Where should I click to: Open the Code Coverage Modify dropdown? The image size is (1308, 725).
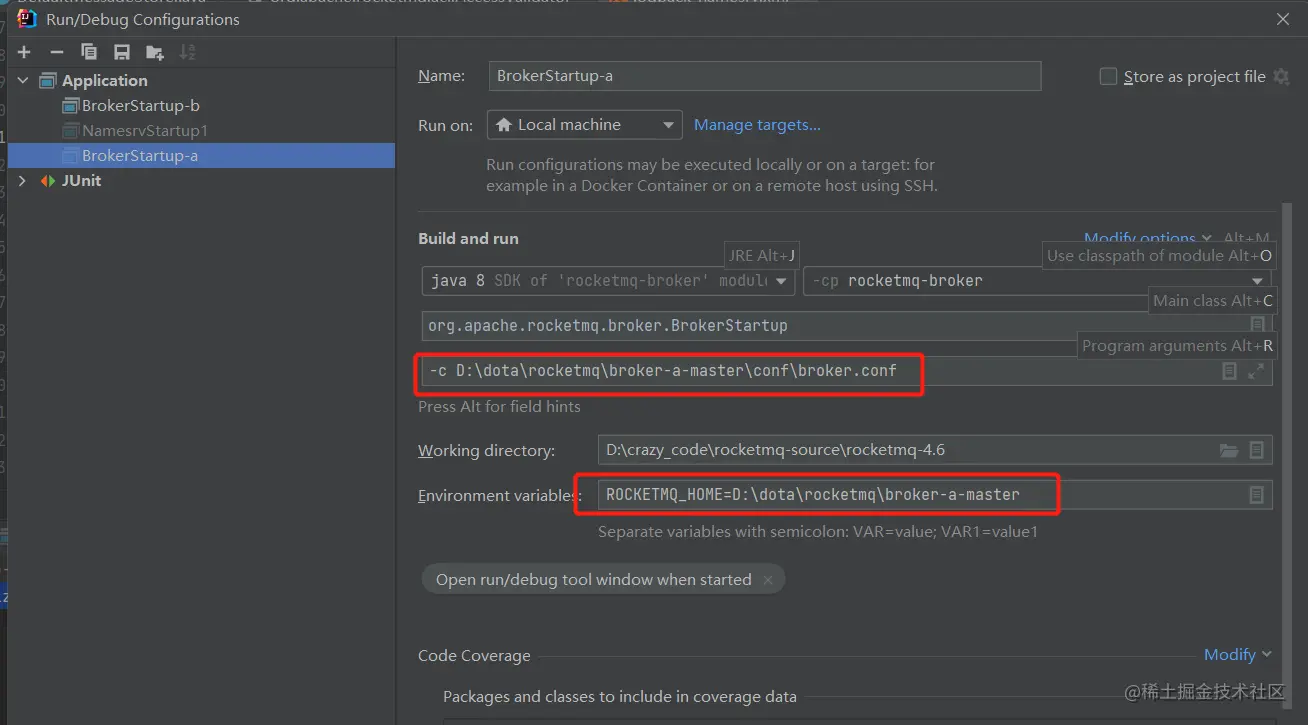point(1238,655)
